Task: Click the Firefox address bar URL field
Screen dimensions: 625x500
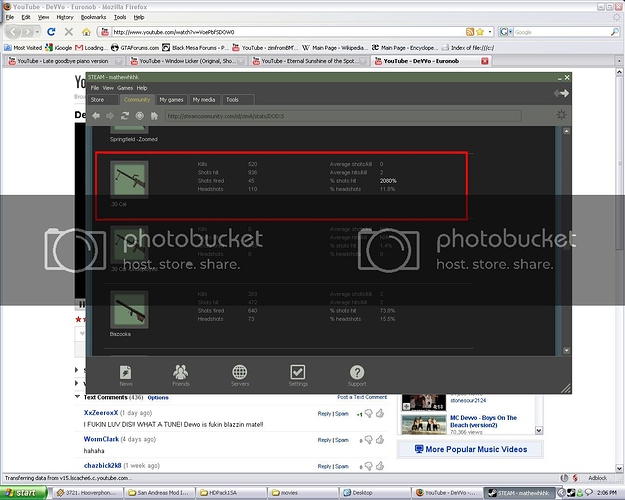Action: (x=287, y=32)
